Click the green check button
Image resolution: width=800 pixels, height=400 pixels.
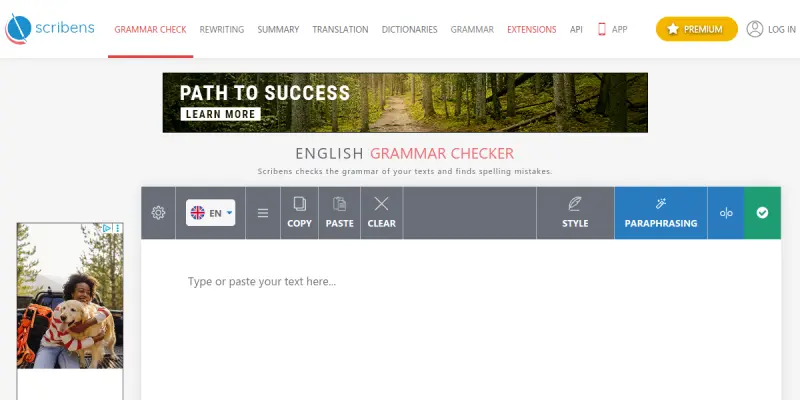(762, 213)
